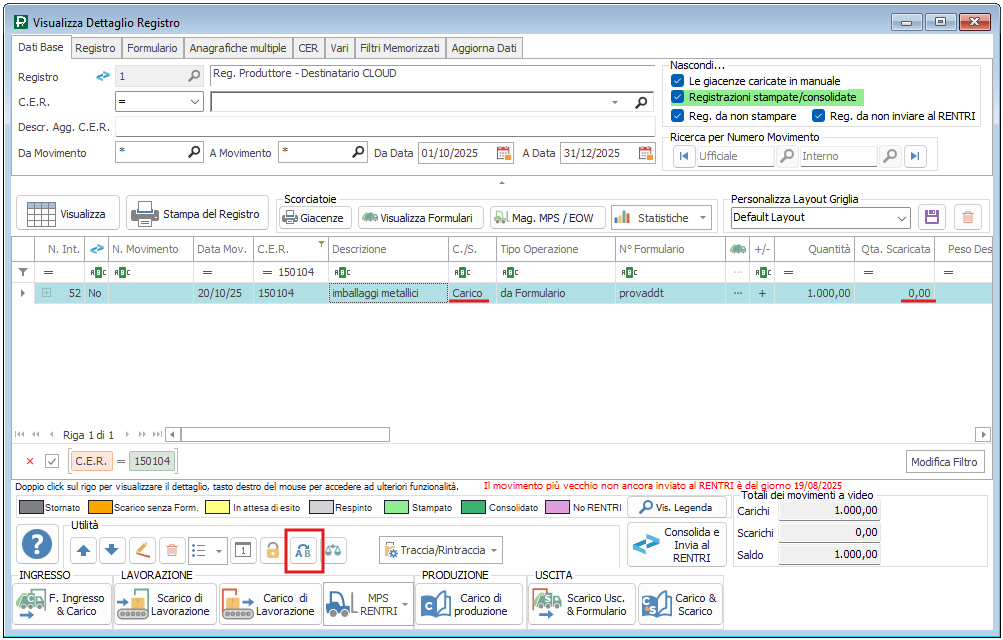This screenshot has width=1003, height=640.
Task: Click the blue up arrow in Utilità
Action: pos(83,550)
